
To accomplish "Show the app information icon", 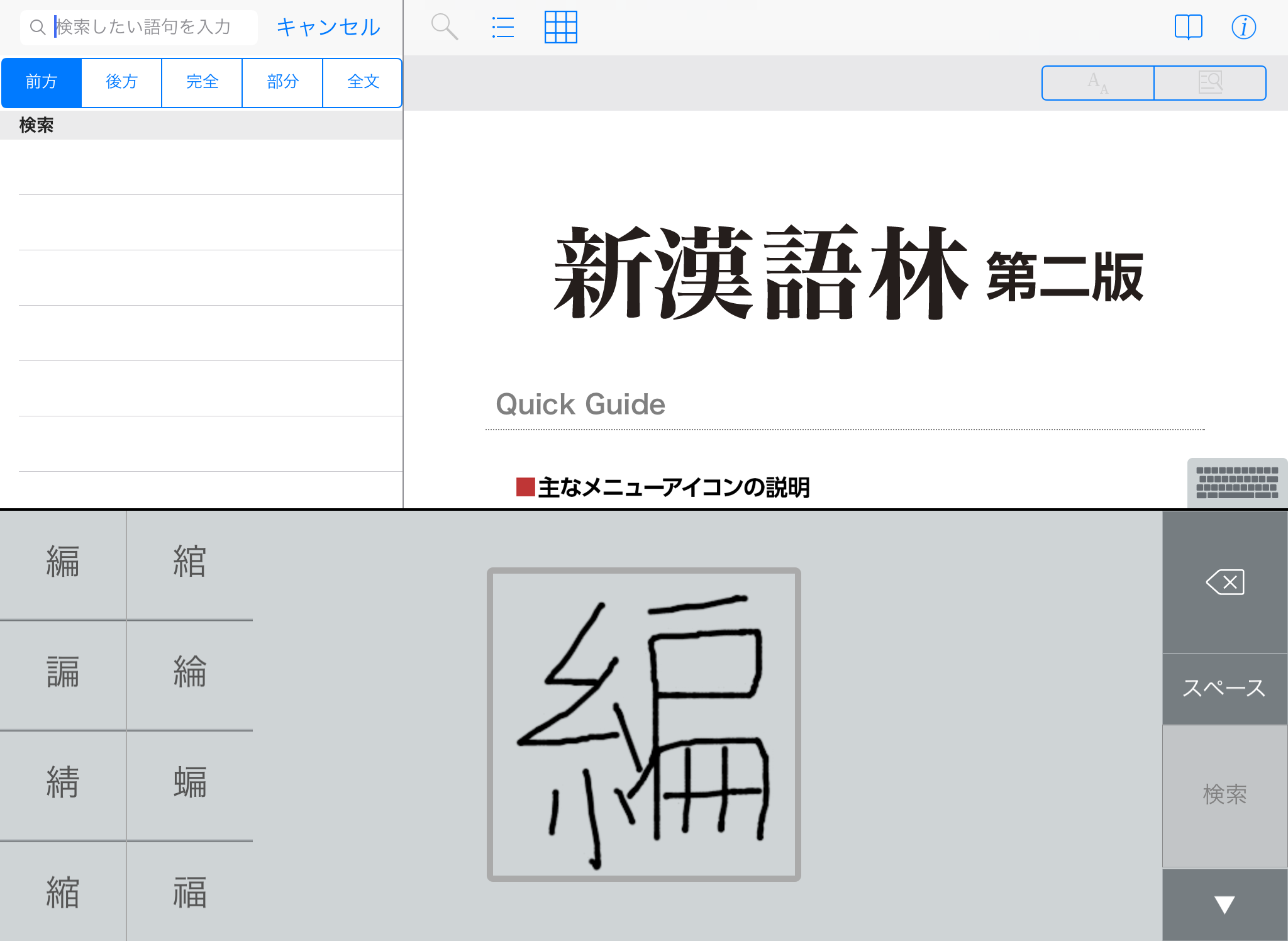I will point(1243,27).
